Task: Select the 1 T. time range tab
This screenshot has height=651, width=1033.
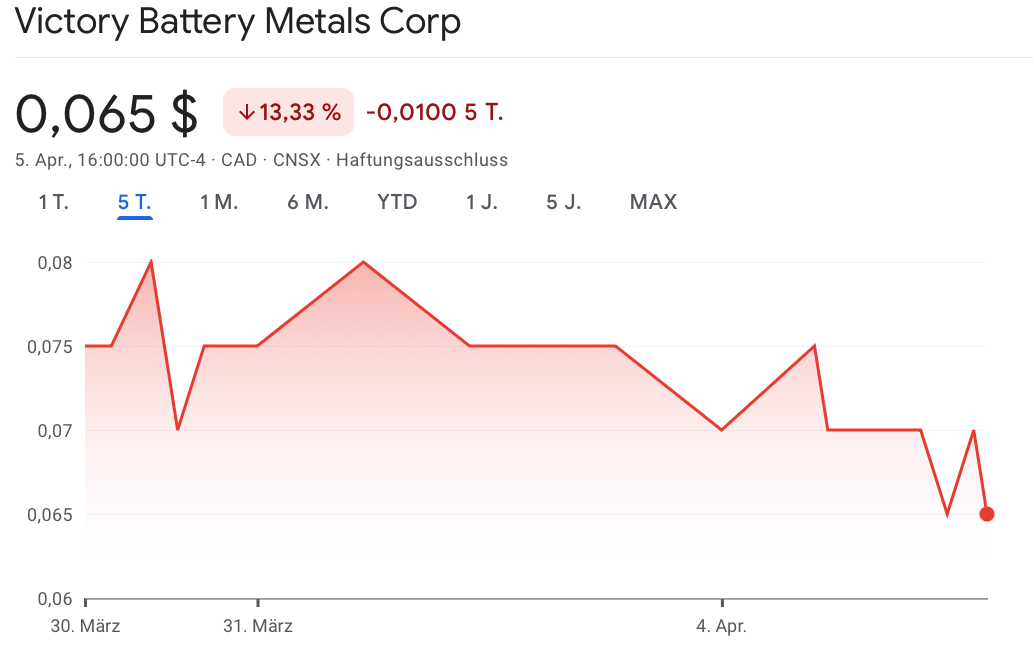Action: 54,202
